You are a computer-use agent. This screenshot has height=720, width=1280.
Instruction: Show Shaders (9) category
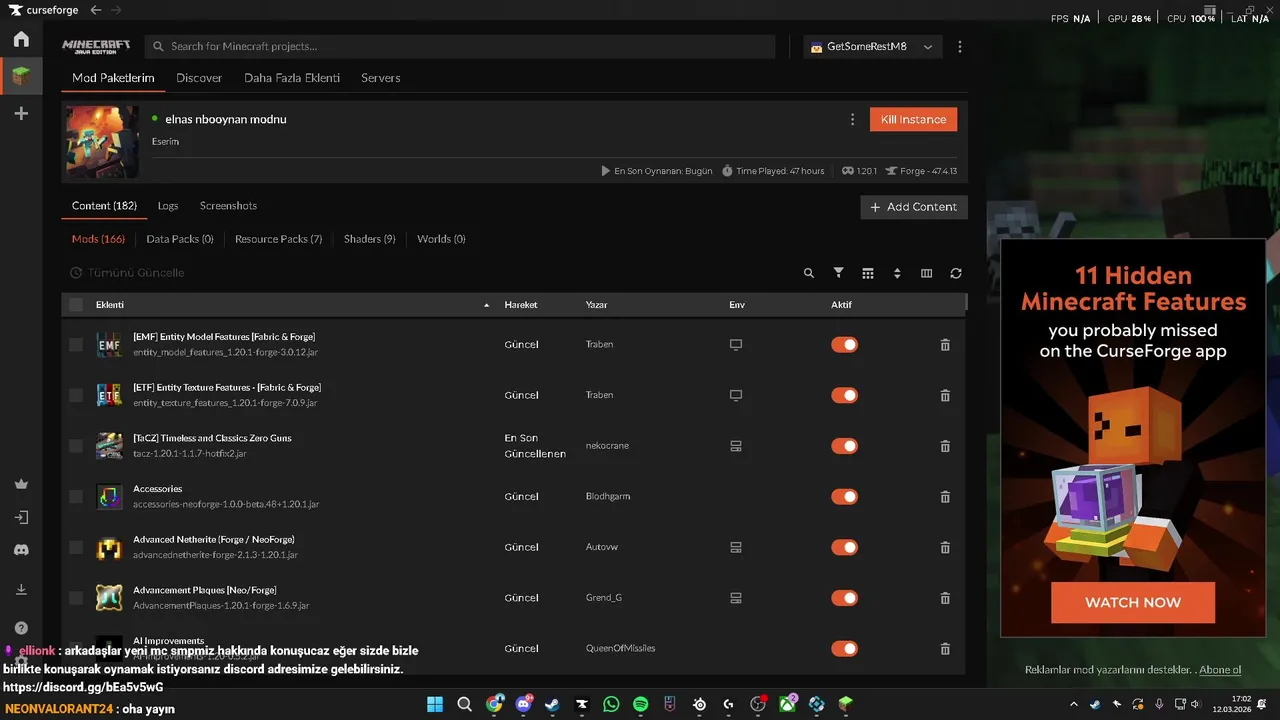(370, 239)
